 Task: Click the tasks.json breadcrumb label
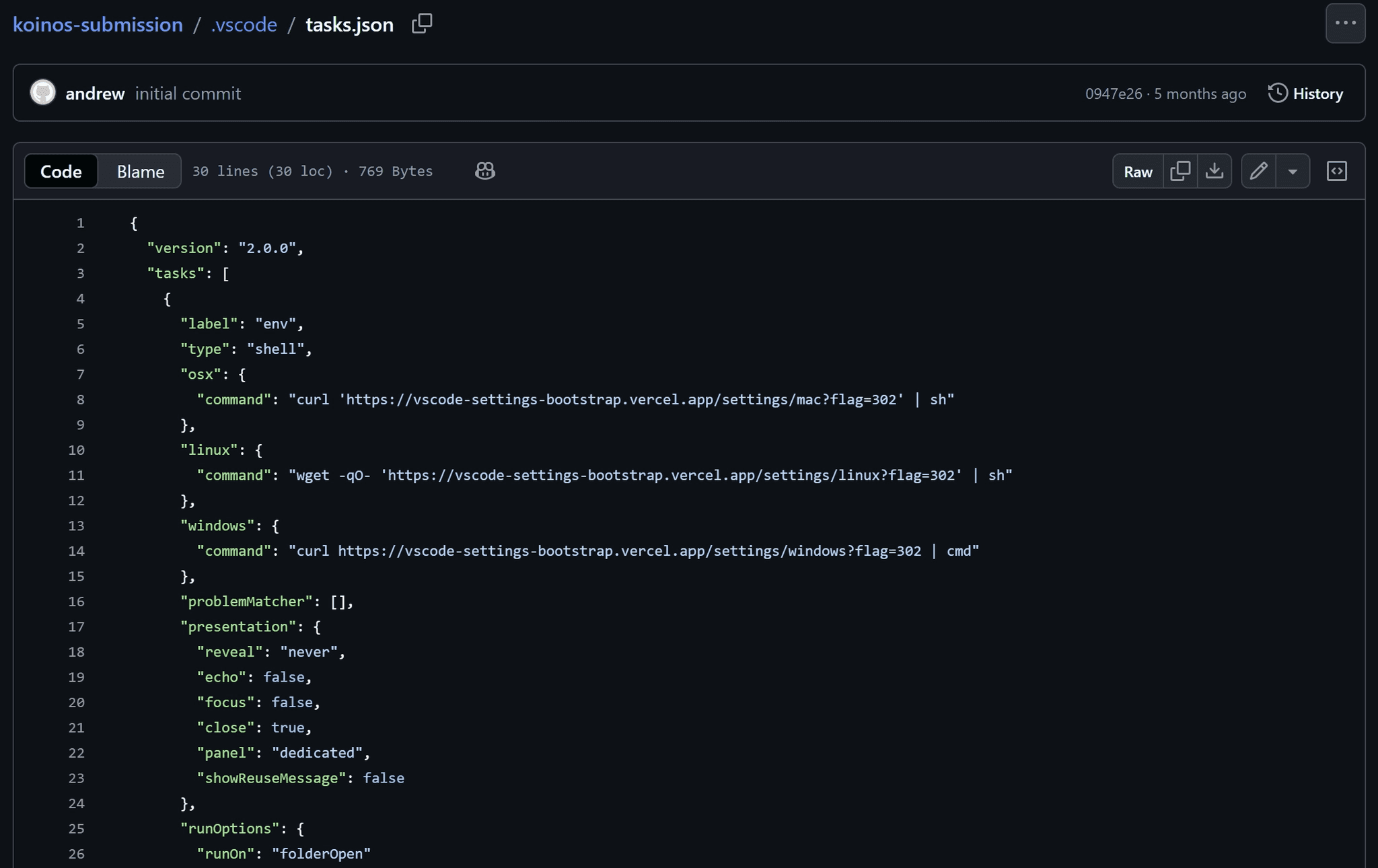tap(350, 24)
